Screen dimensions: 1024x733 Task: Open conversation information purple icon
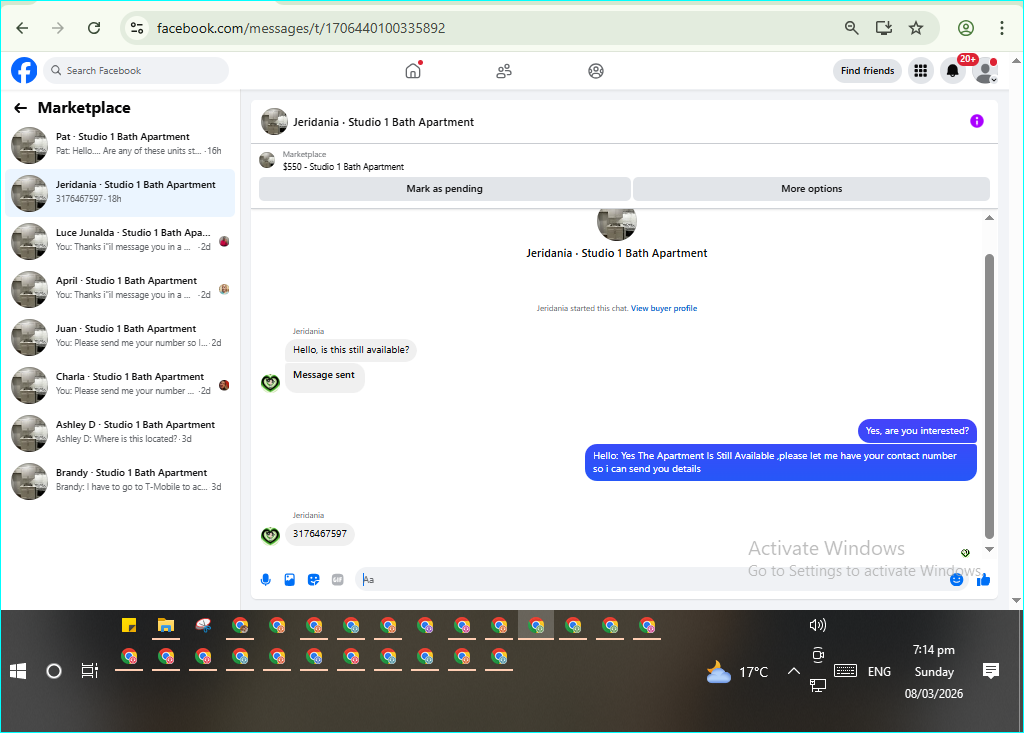(x=976, y=121)
